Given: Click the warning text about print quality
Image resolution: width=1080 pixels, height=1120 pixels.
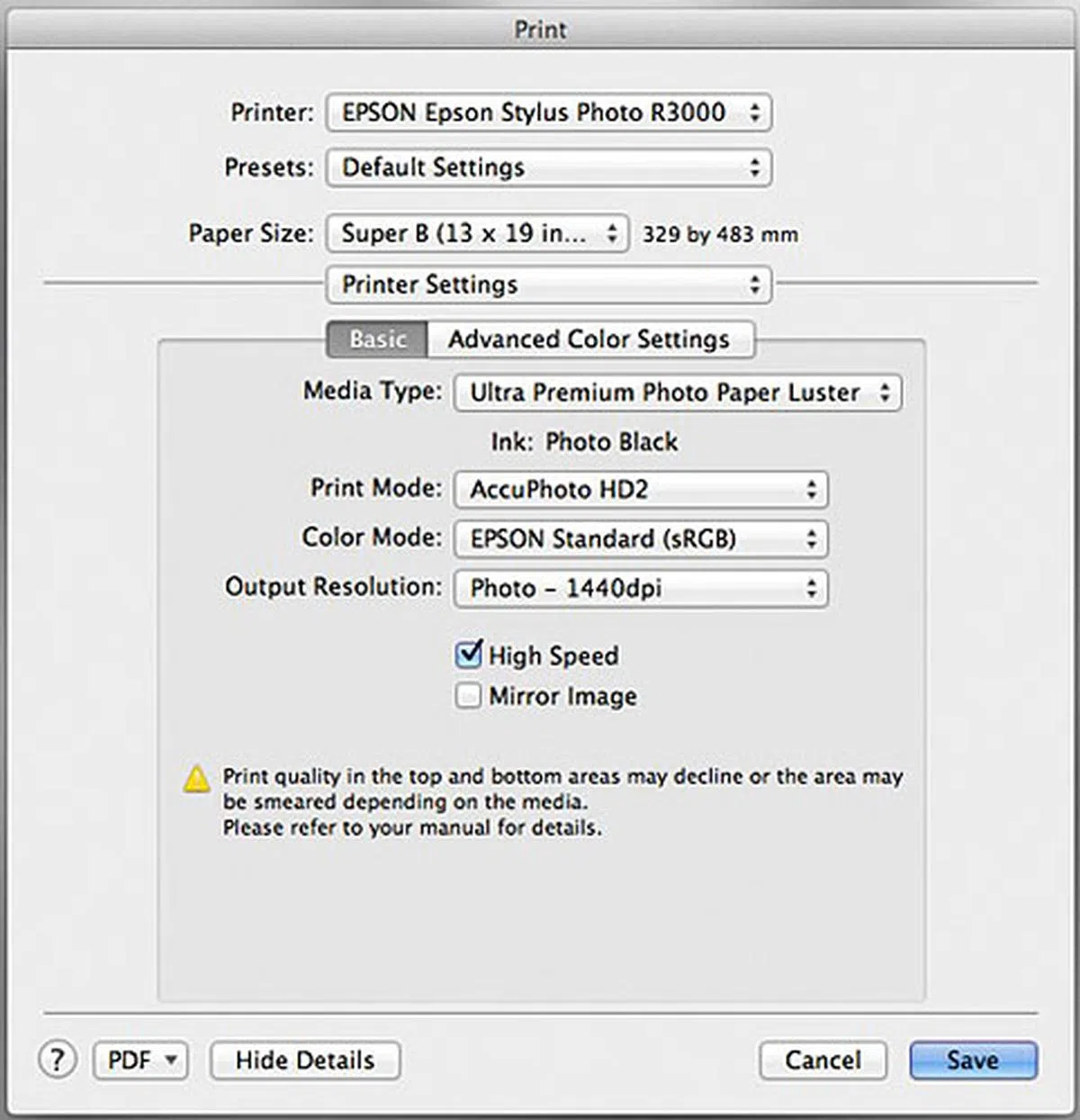Looking at the screenshot, I should tap(562, 801).
